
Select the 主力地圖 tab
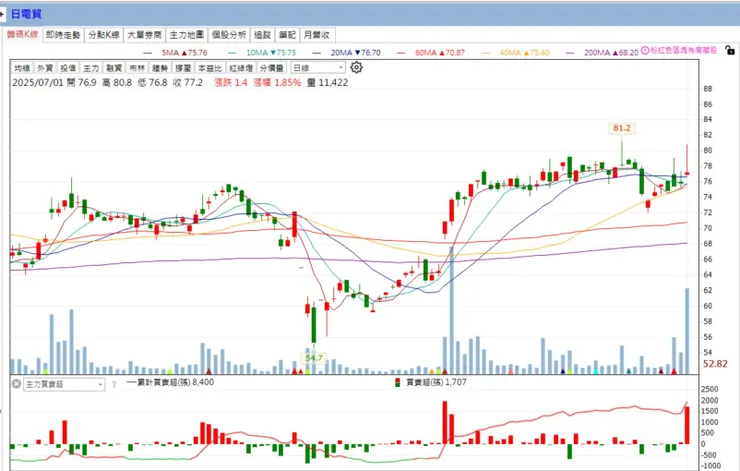[186, 35]
